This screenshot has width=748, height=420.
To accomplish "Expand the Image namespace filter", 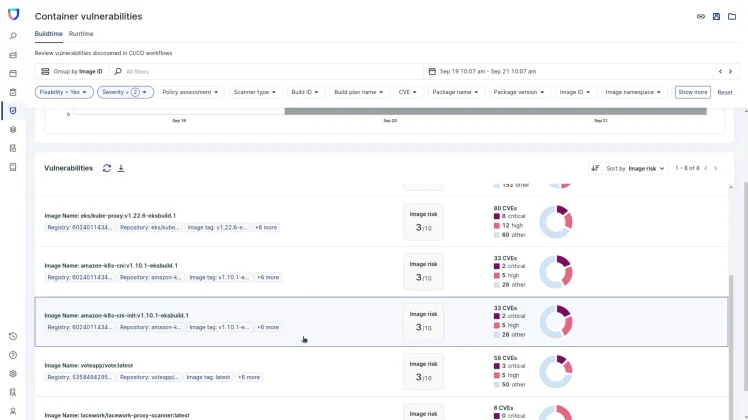I will pyautogui.click(x=633, y=92).
